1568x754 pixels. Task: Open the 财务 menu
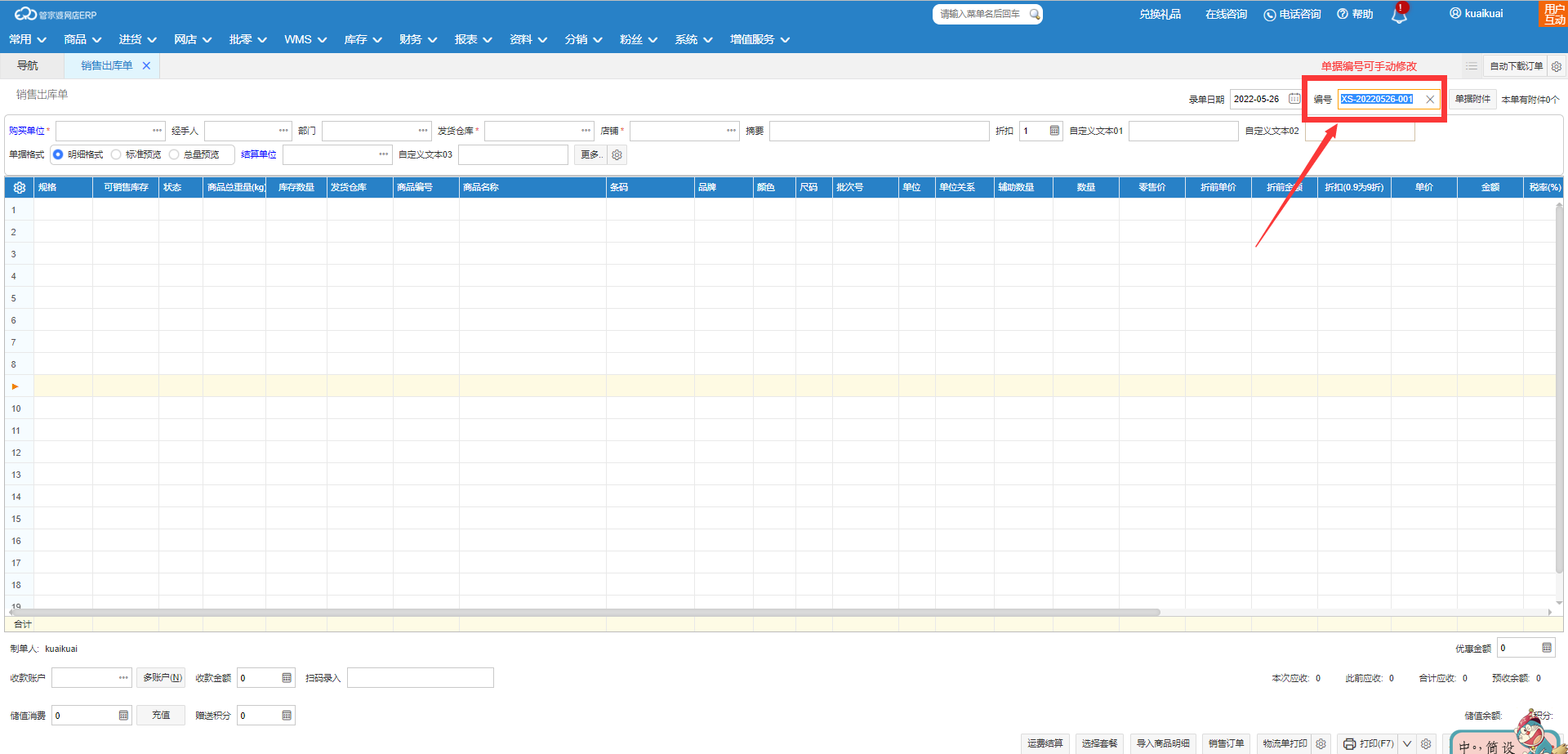(x=417, y=39)
